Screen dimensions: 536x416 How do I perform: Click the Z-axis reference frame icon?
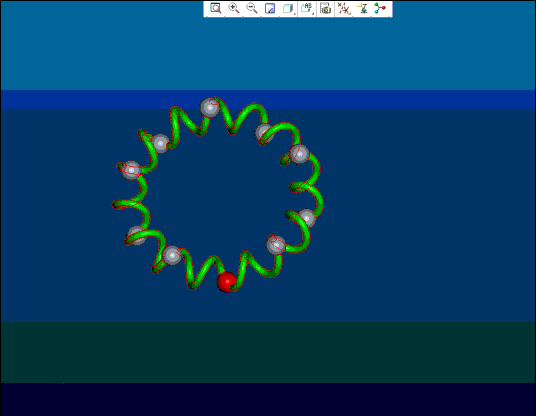pos(362,9)
